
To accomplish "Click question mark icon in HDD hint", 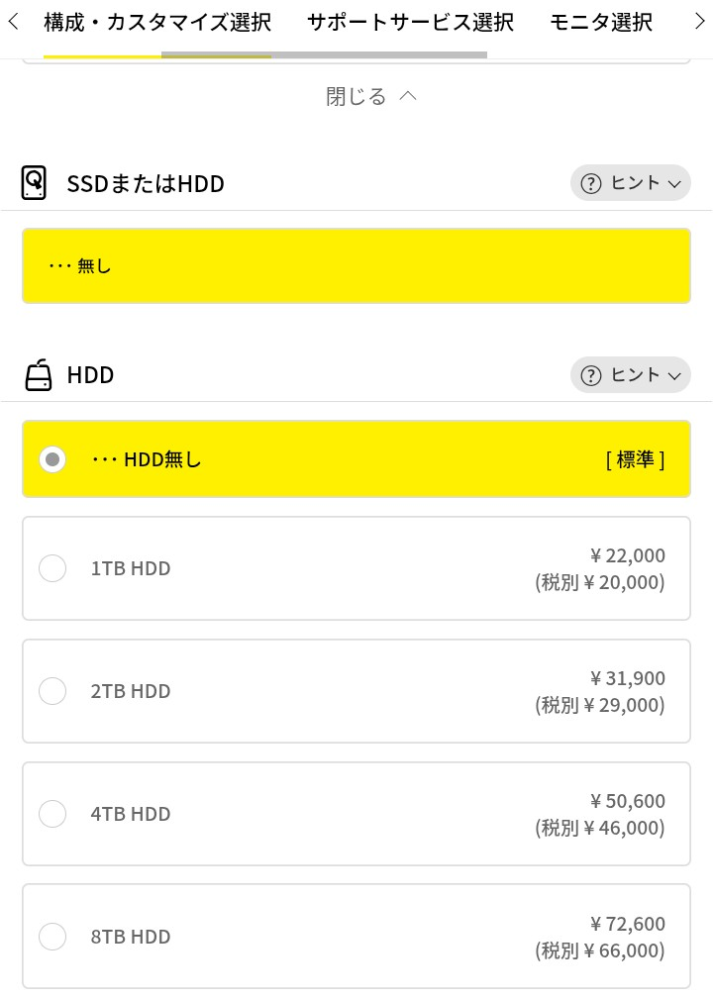I will [x=591, y=375].
